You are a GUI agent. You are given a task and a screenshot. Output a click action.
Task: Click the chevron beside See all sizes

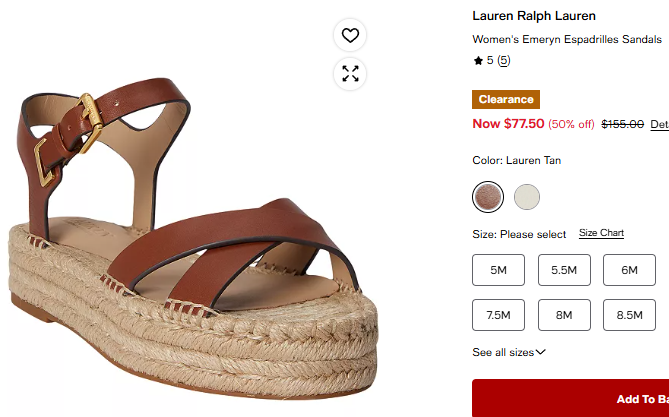pyautogui.click(x=541, y=352)
